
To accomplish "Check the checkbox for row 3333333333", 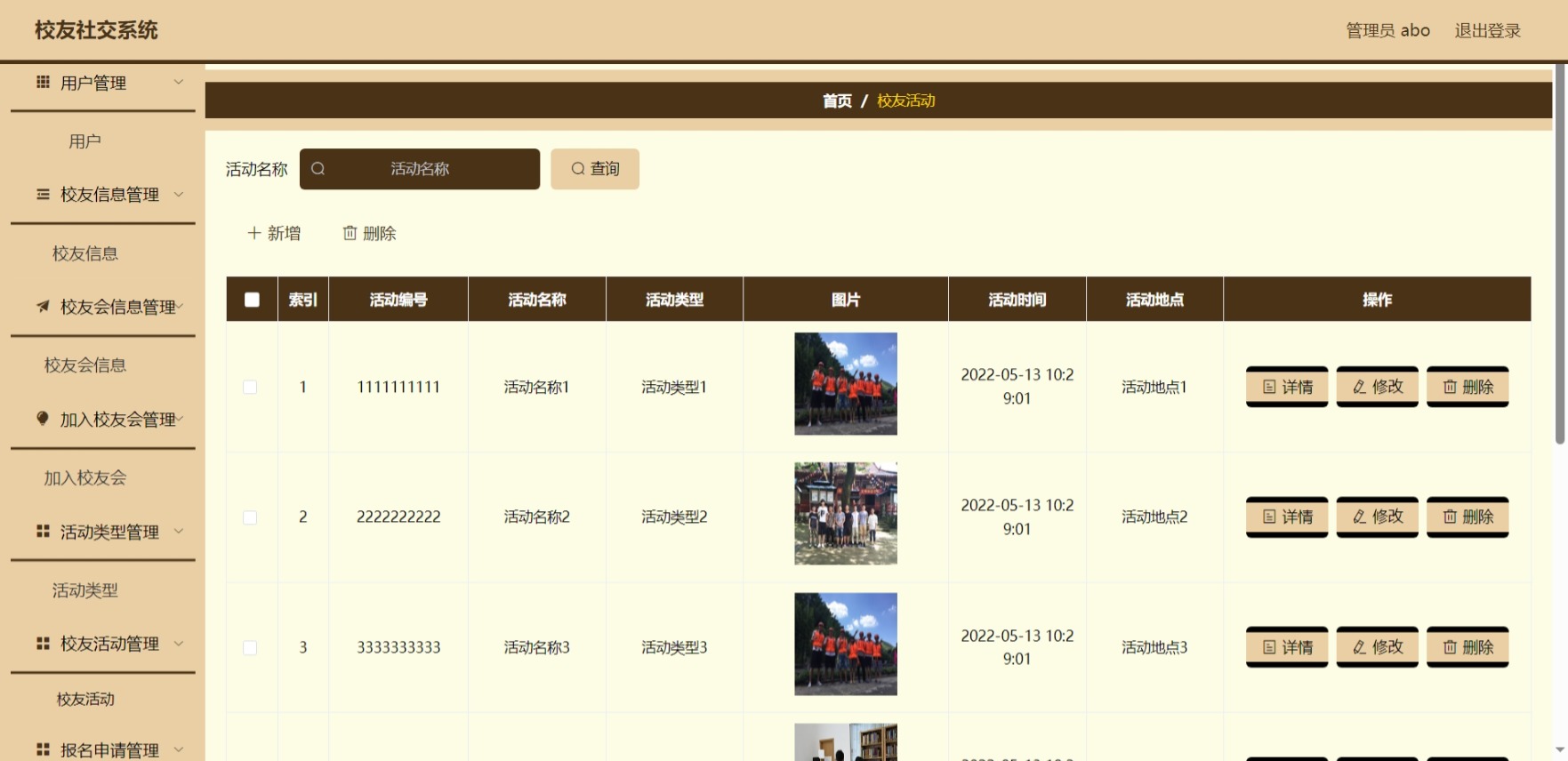I will pos(250,648).
